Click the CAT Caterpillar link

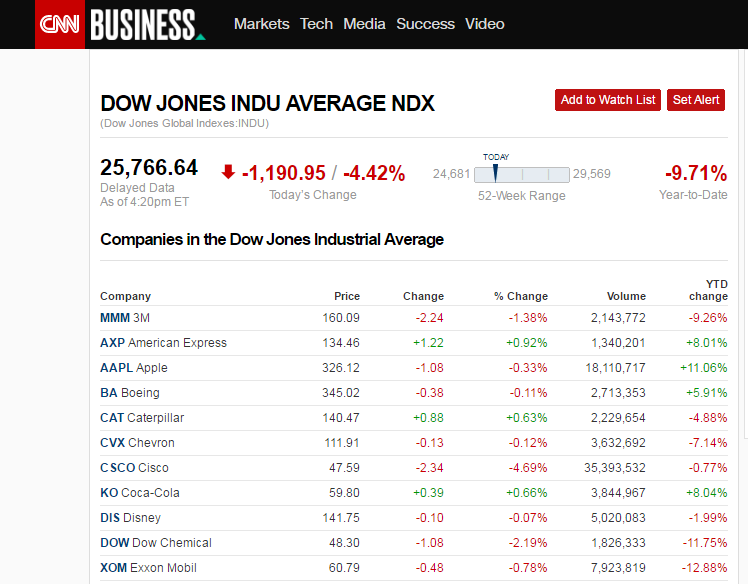tap(141, 418)
